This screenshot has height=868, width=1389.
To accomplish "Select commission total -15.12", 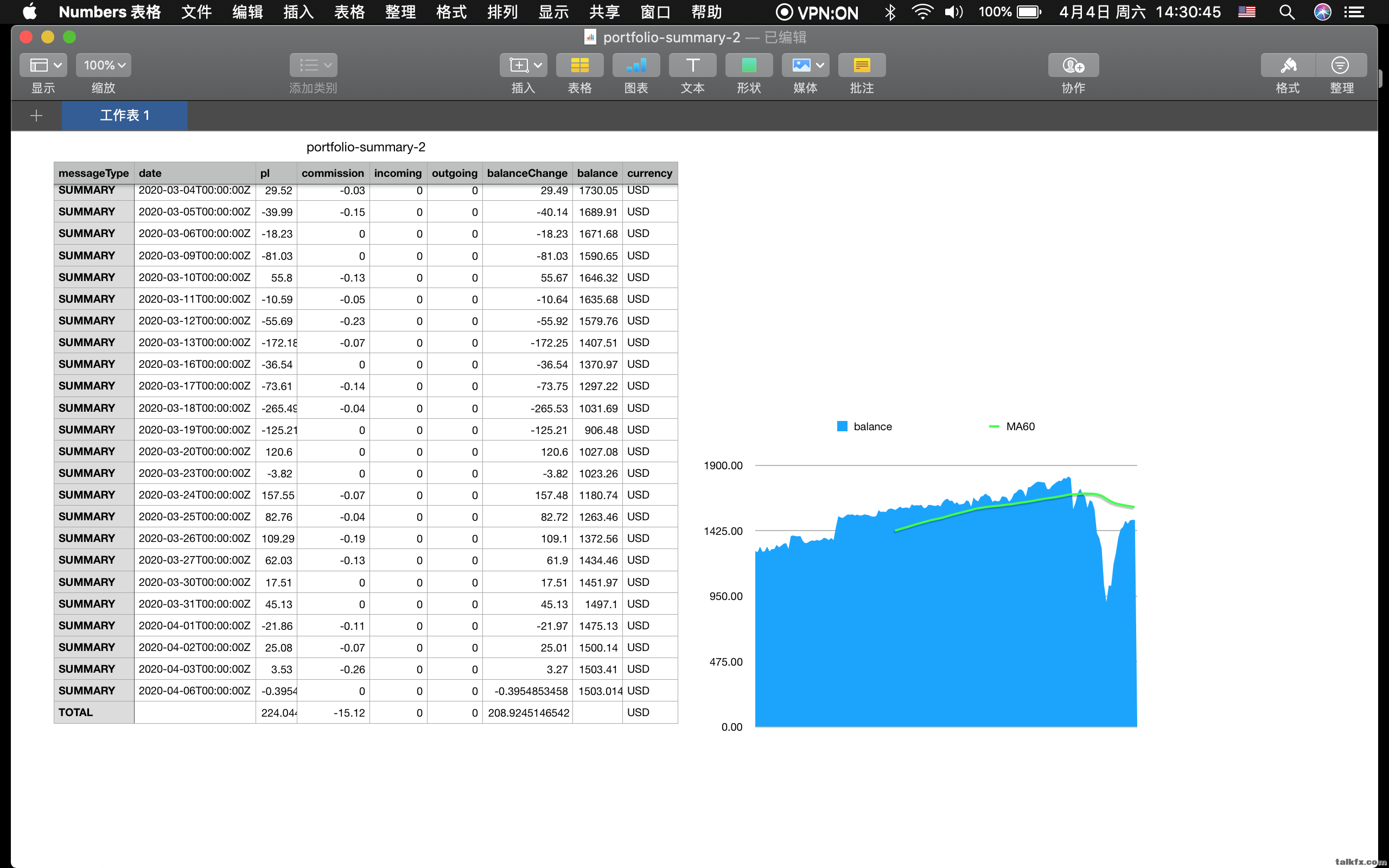I will (333, 712).
